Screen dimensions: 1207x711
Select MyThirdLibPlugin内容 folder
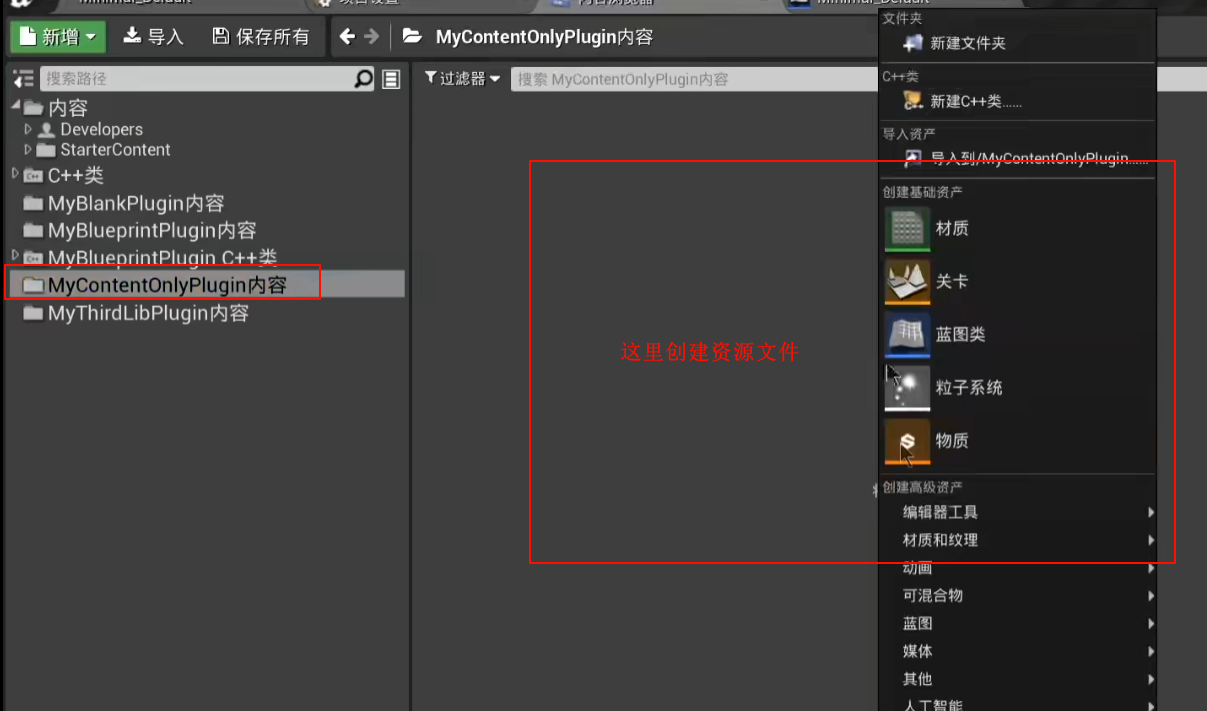(148, 313)
